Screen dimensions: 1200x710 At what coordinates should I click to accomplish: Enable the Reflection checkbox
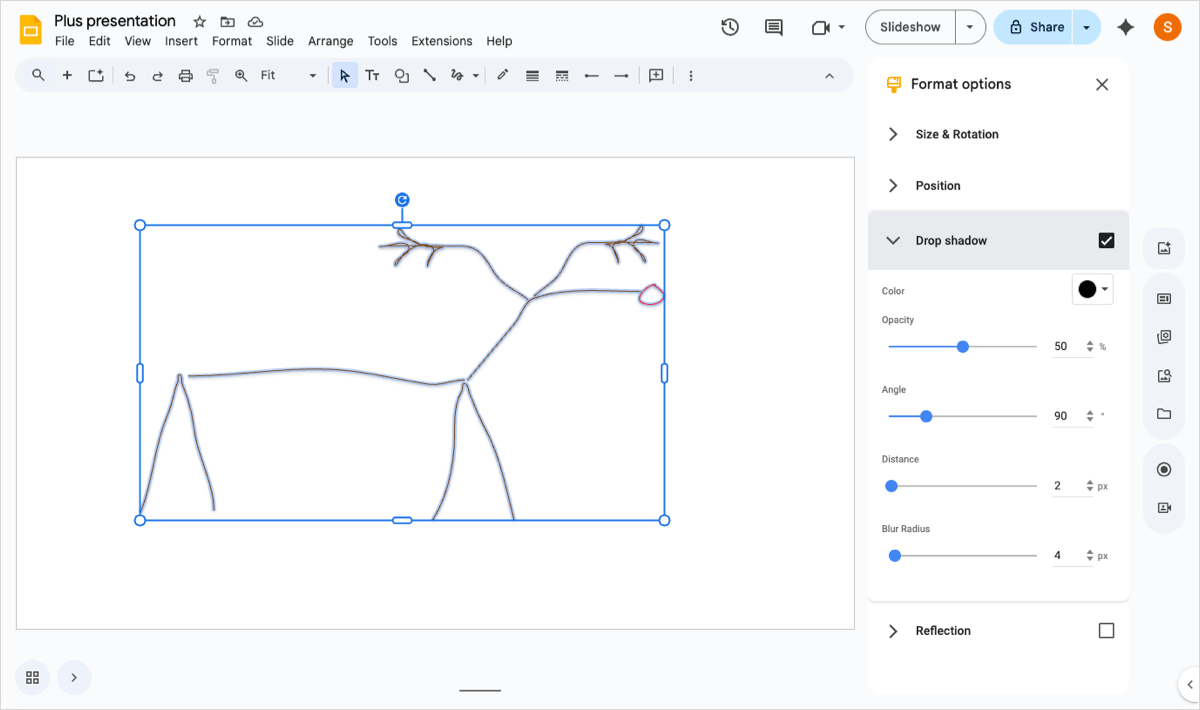point(1106,631)
